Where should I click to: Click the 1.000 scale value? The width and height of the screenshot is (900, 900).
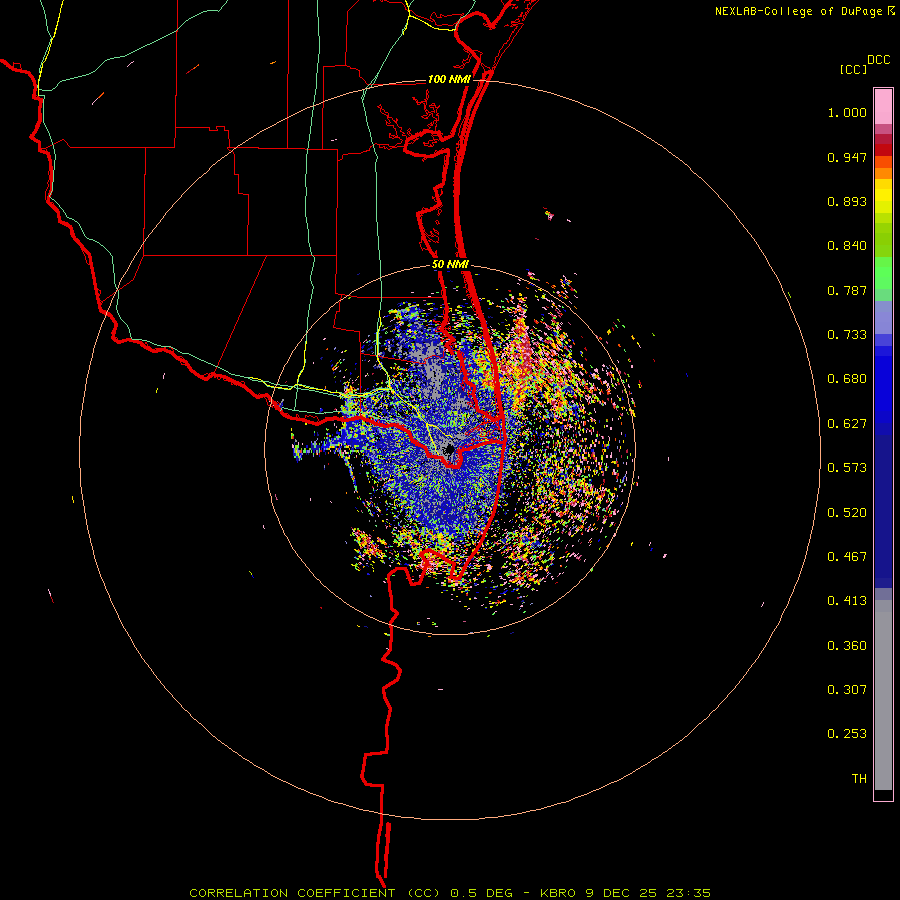tap(847, 112)
